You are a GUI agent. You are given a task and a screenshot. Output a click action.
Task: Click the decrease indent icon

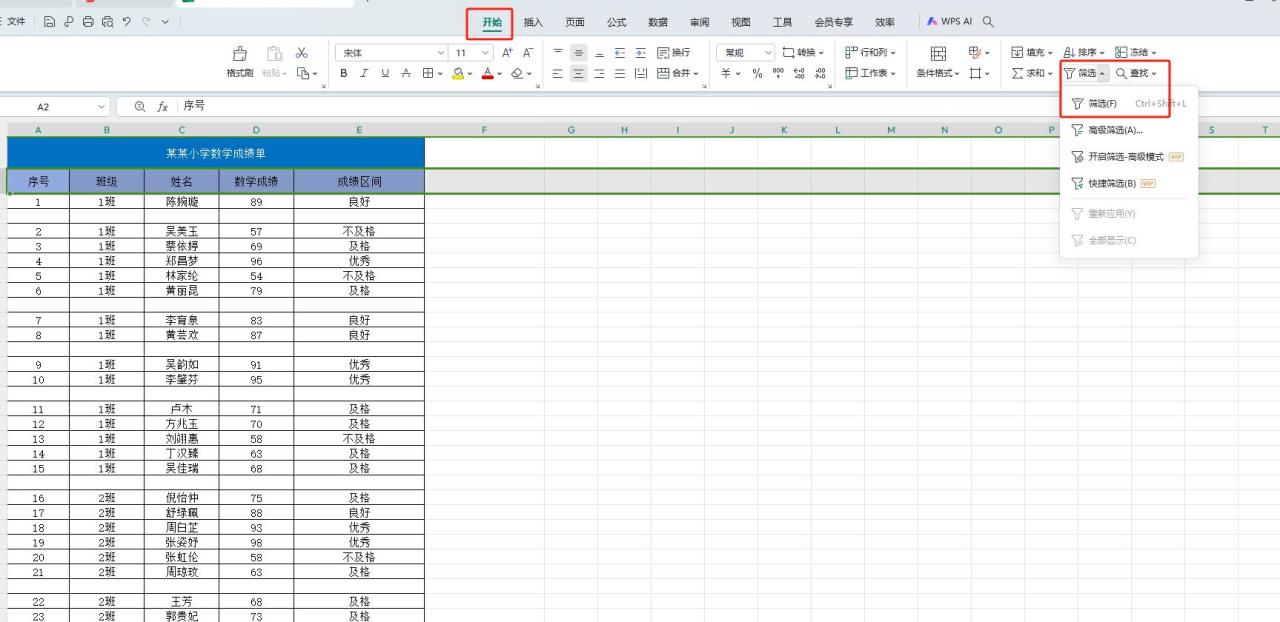point(620,53)
